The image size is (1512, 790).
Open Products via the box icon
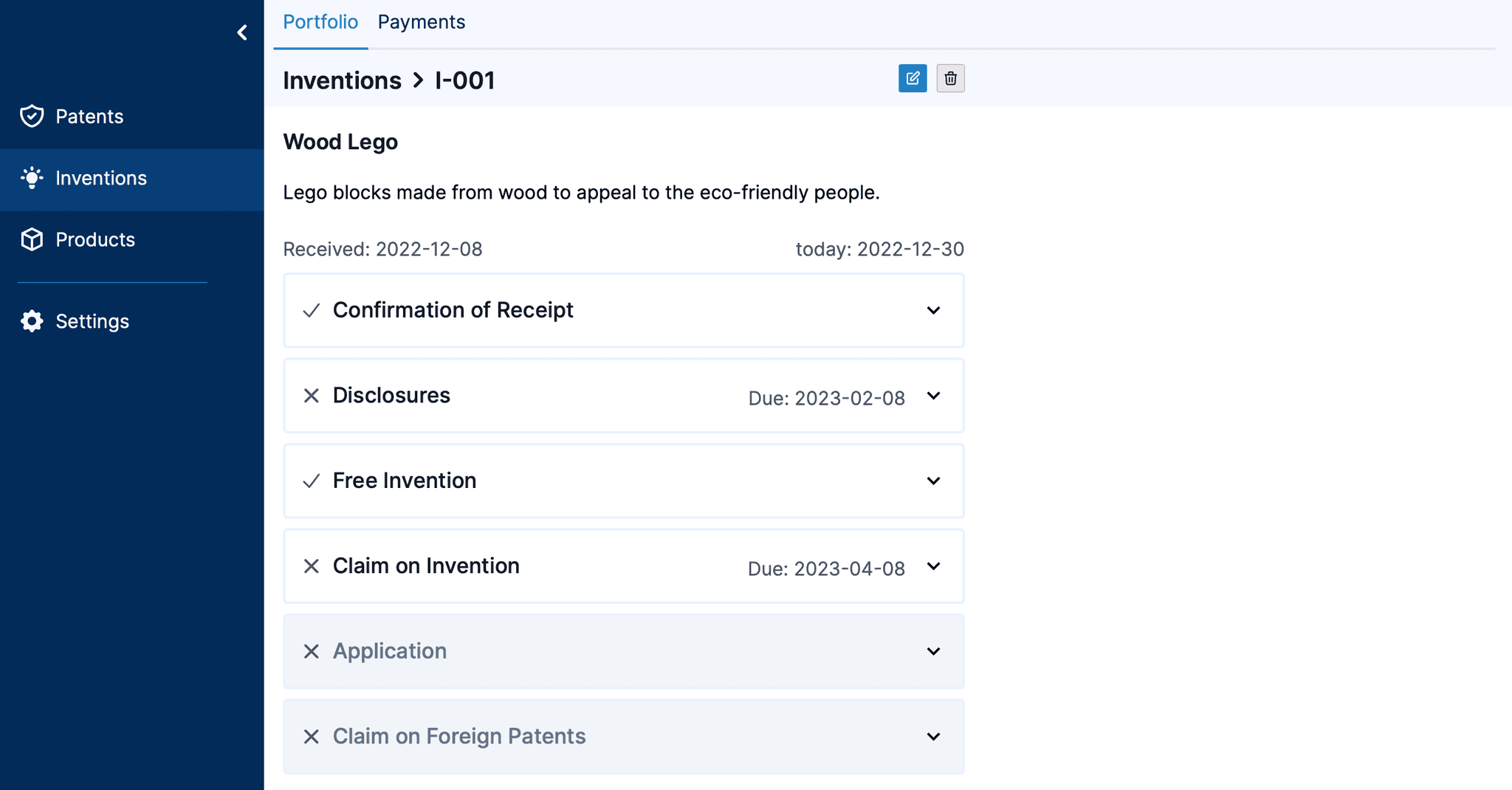[32, 239]
